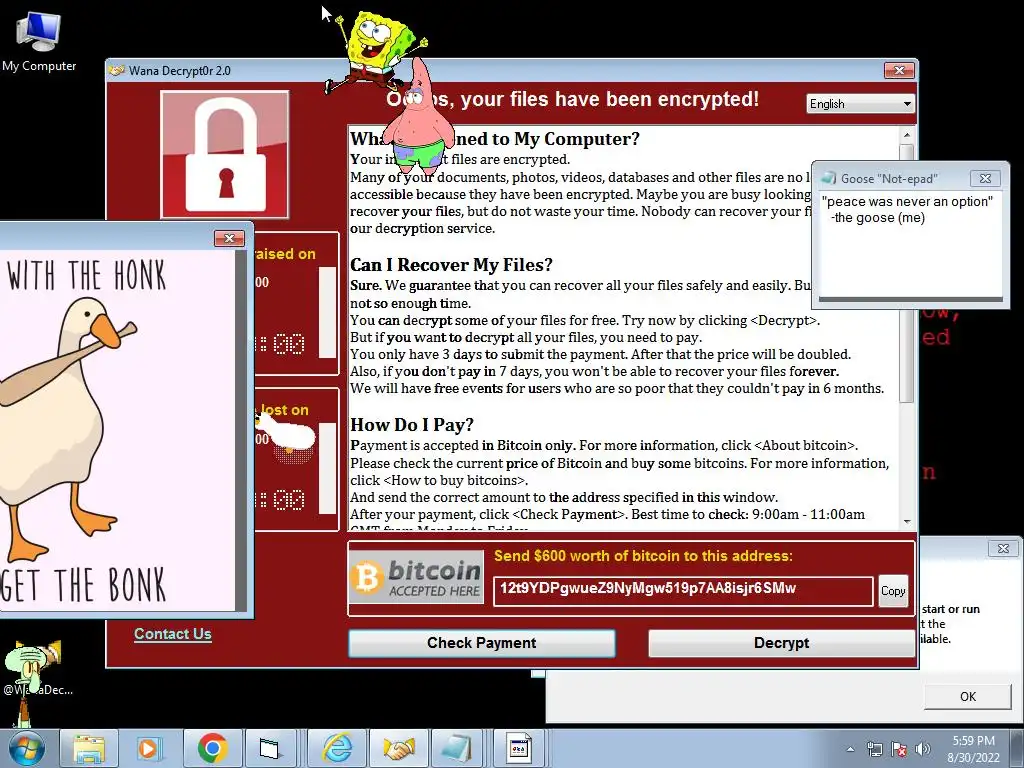Click the Goose Not-epad title bar icon
This screenshot has width=1024, height=768.
(x=829, y=178)
